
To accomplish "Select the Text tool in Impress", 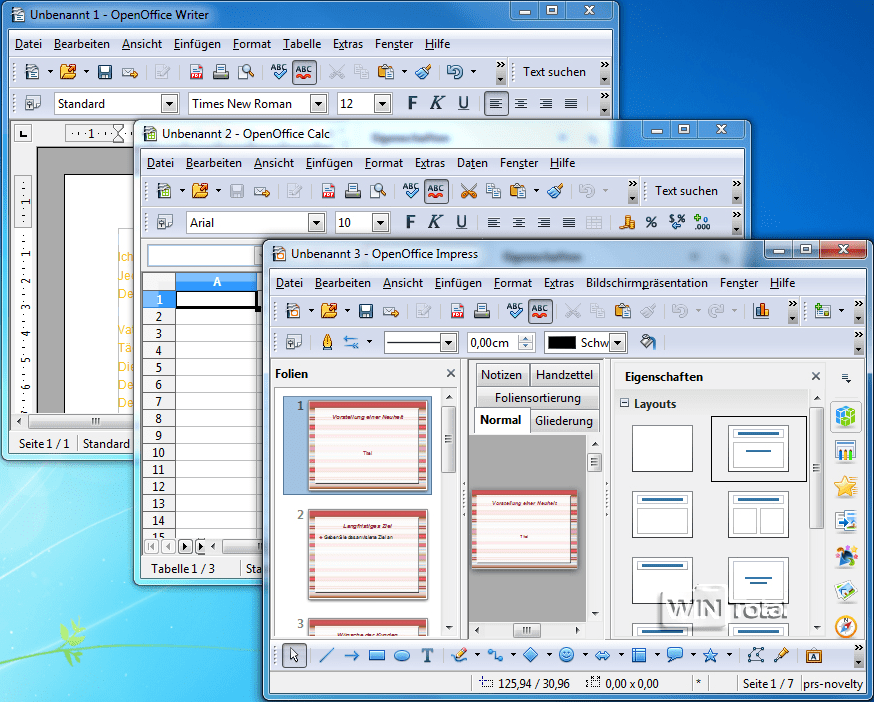I will 427,655.
